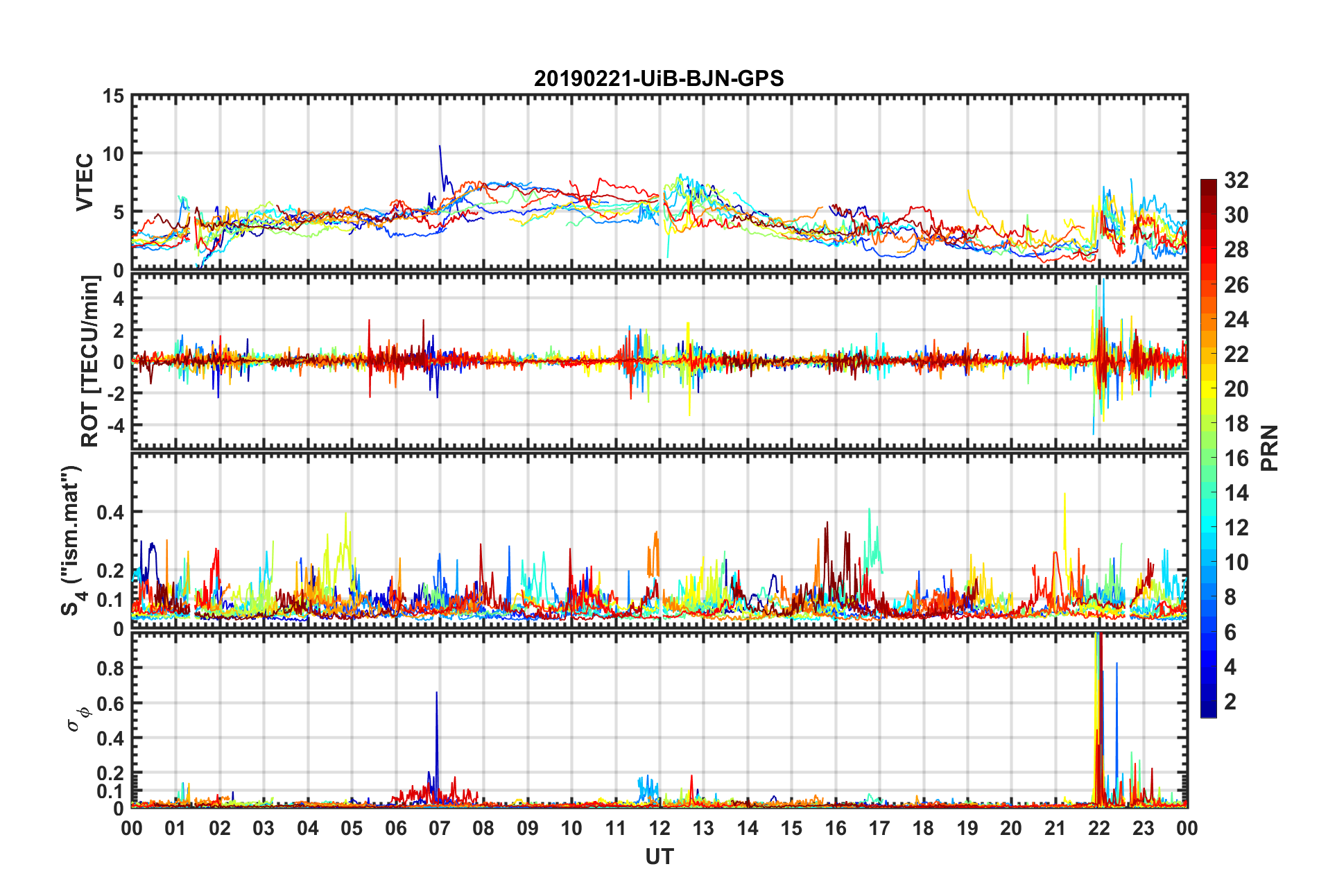1319x896 pixels.
Task: Click the "PRN" colorbar label
Action: (x=1270, y=448)
